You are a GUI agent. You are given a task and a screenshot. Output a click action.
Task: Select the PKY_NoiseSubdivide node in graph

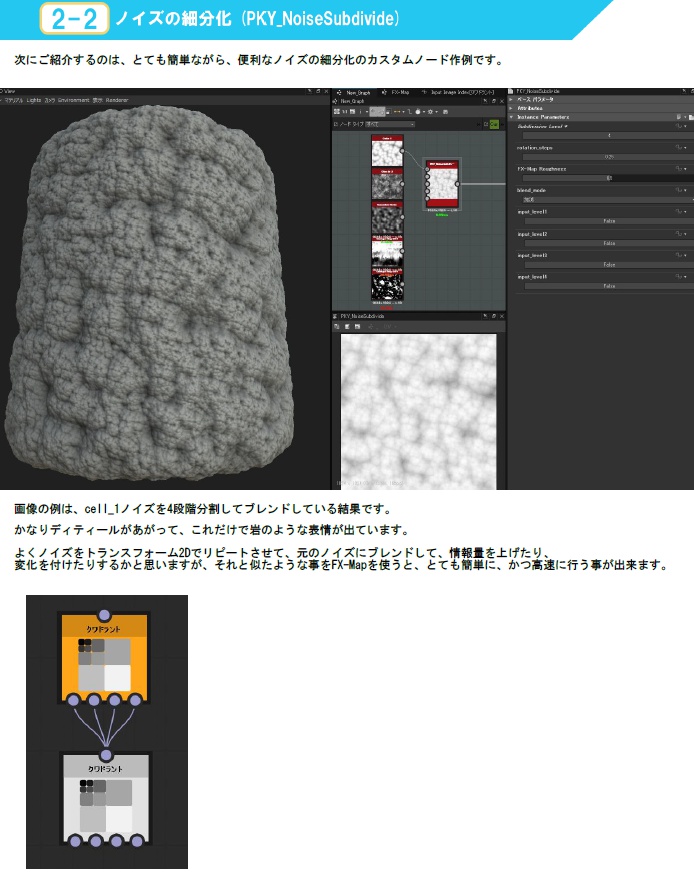(x=443, y=184)
